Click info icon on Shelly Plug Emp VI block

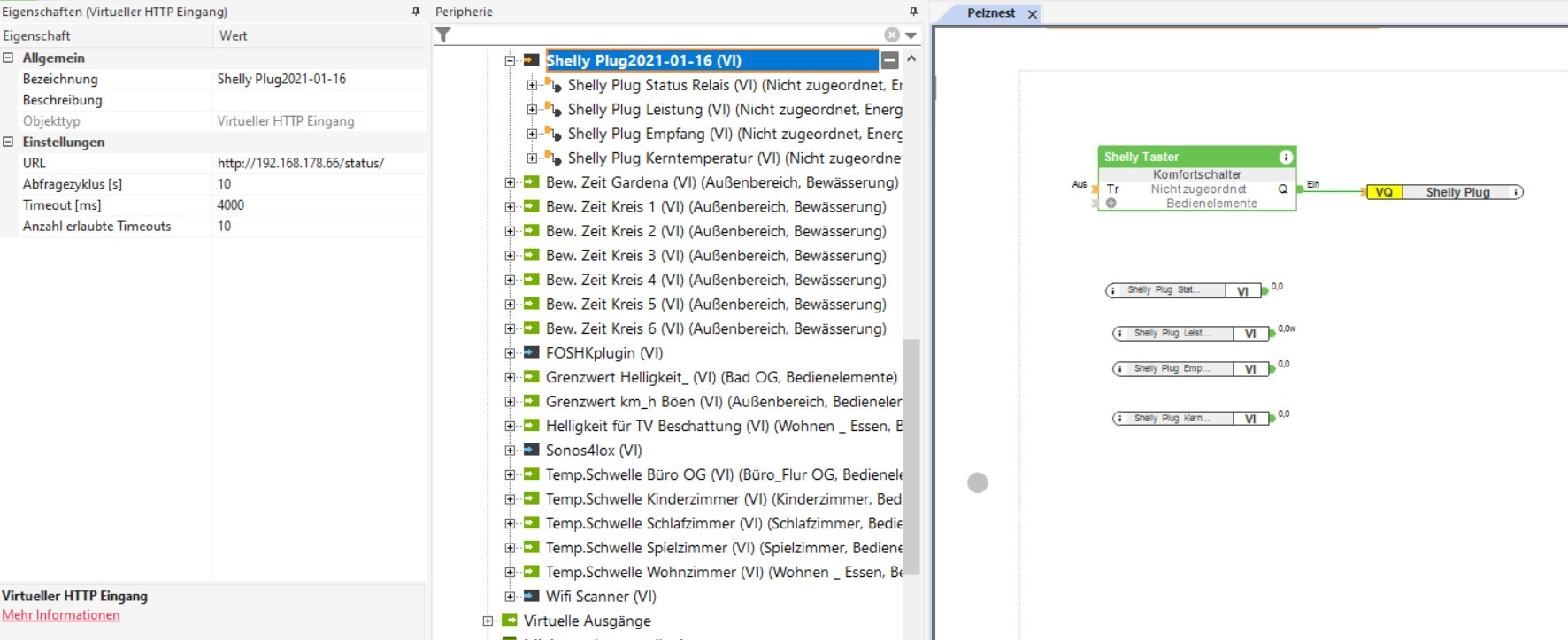click(x=1120, y=369)
